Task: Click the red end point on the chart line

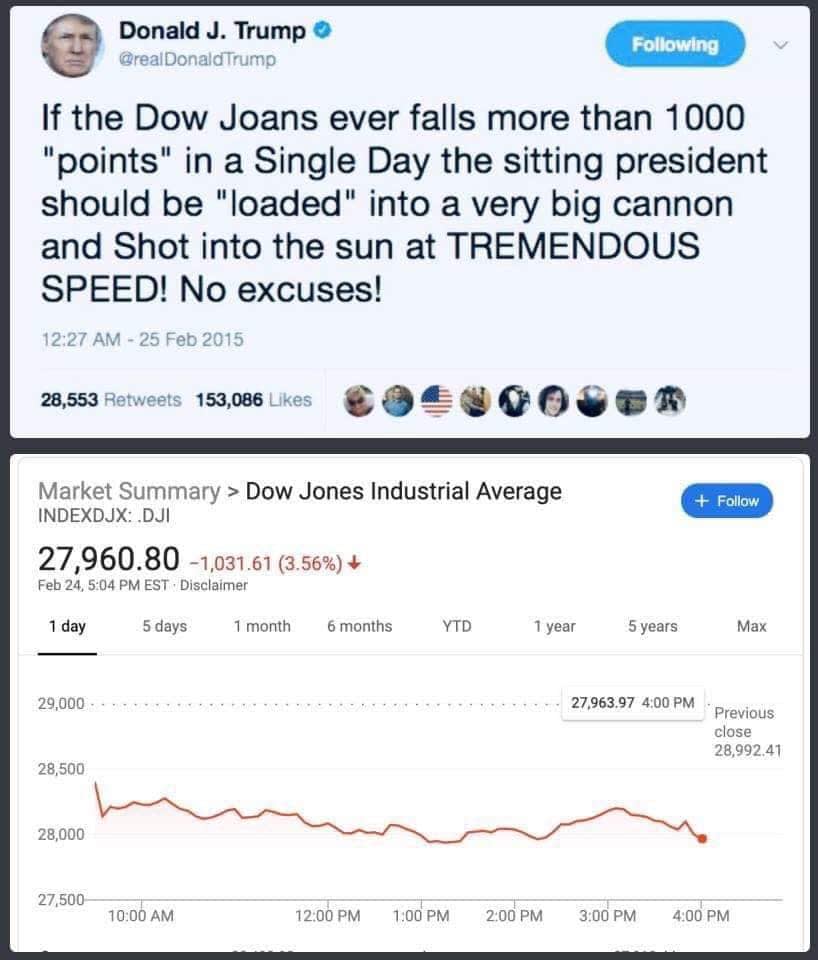Action: [x=702, y=838]
